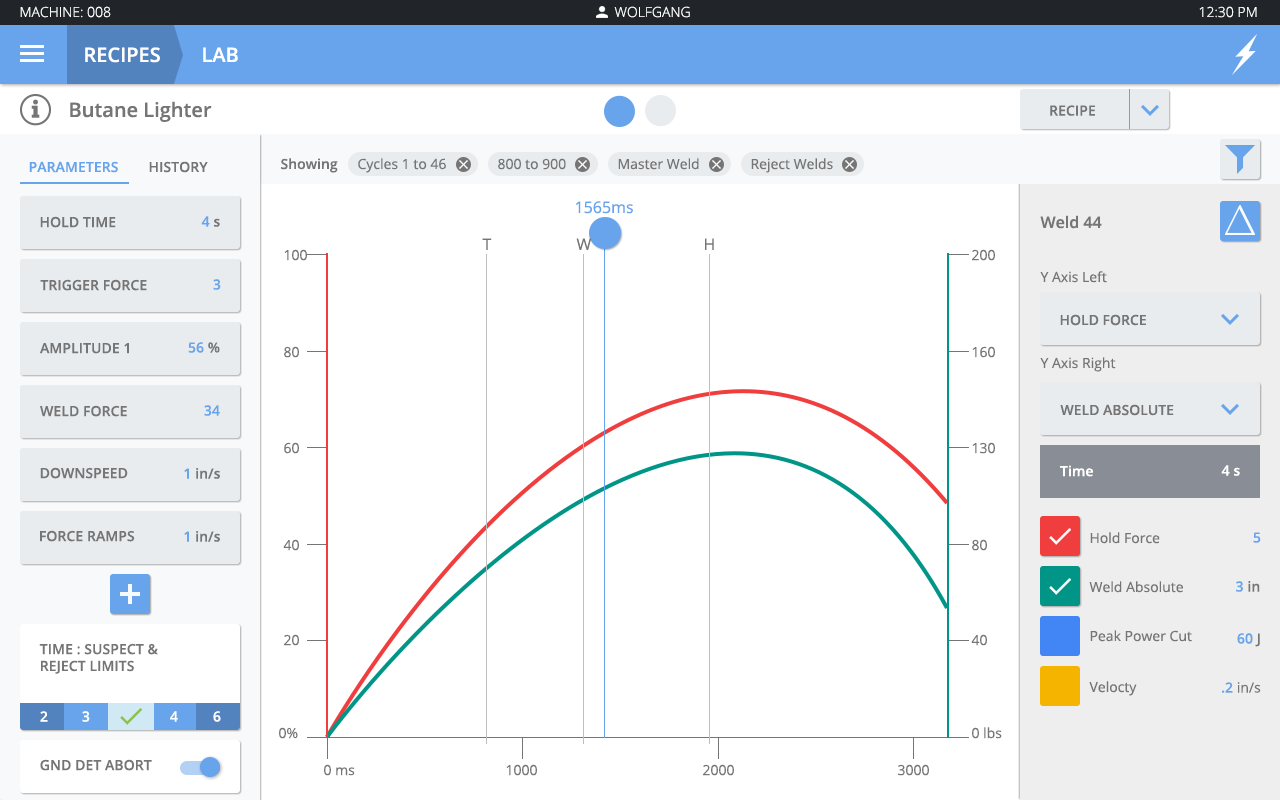
Task: Select reject limit value 6
Action: coord(217,716)
